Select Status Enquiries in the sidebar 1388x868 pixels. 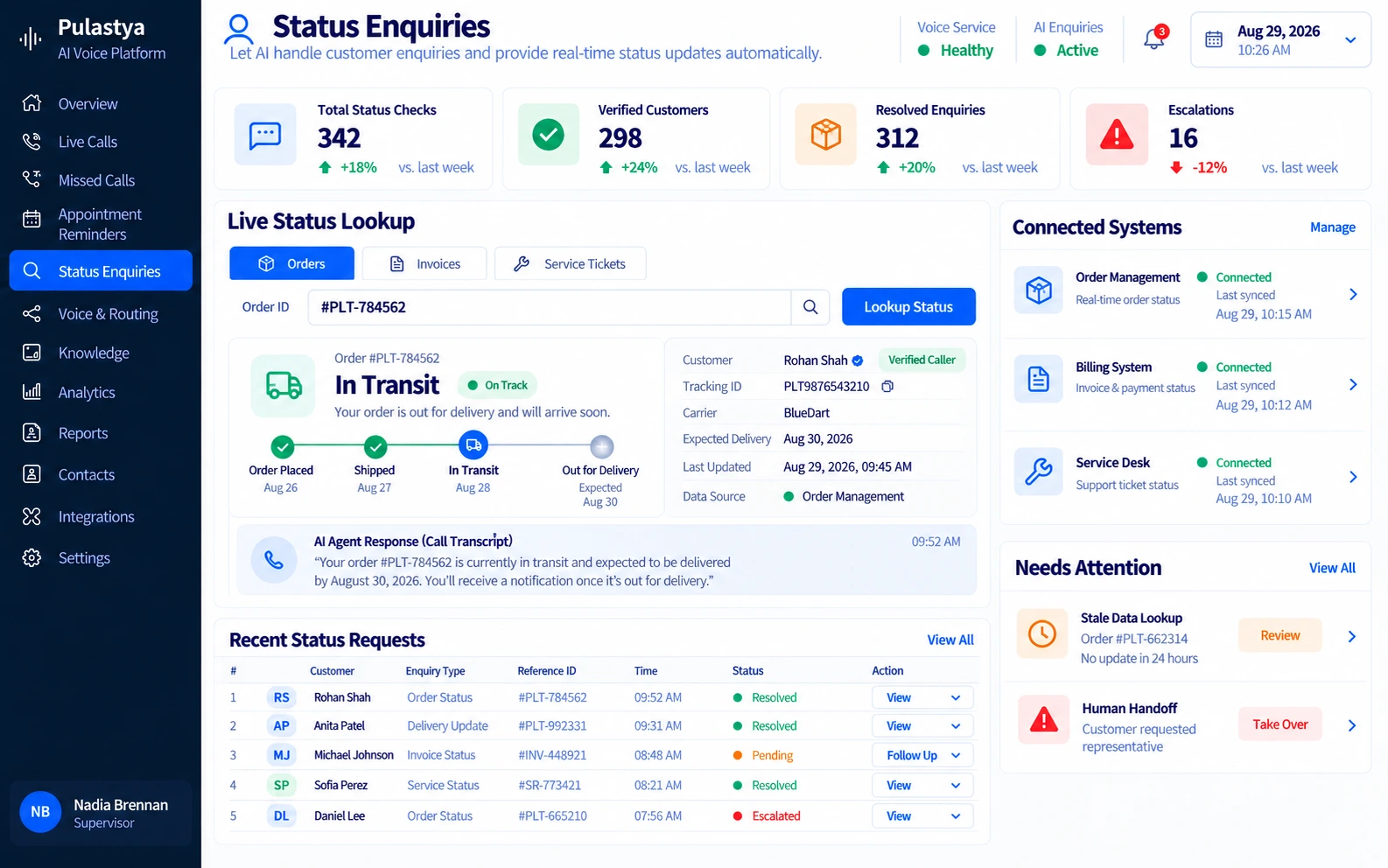pyautogui.click(x=101, y=271)
